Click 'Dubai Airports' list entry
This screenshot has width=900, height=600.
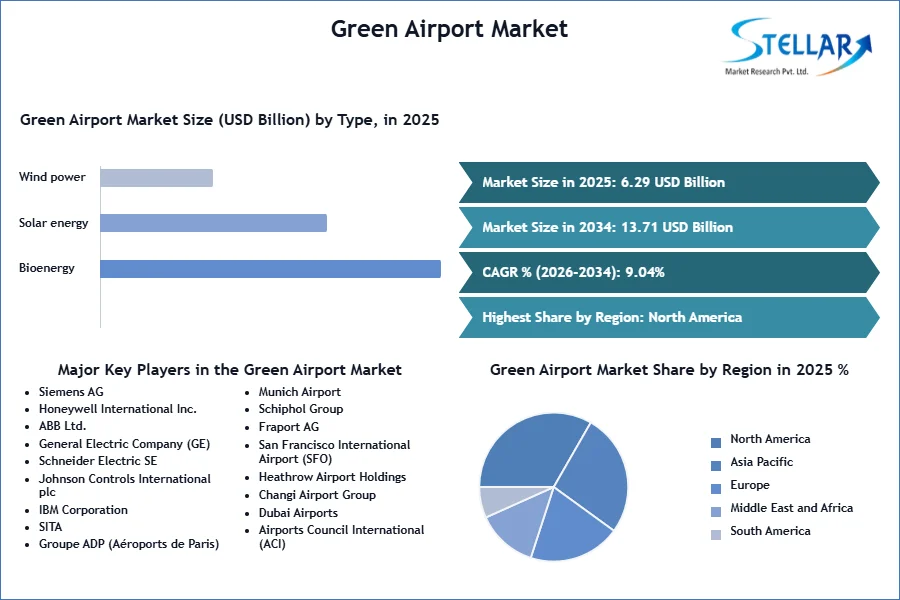[298, 513]
